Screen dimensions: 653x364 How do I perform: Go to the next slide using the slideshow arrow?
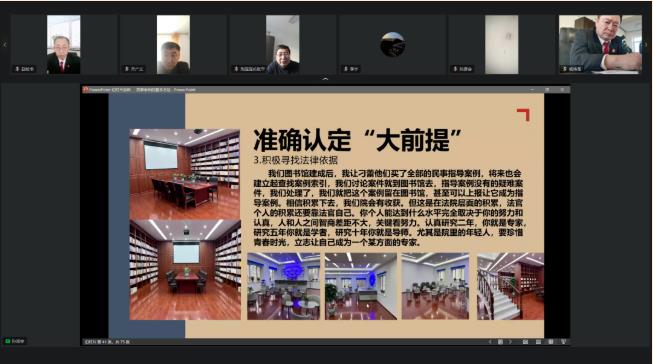click(511, 342)
